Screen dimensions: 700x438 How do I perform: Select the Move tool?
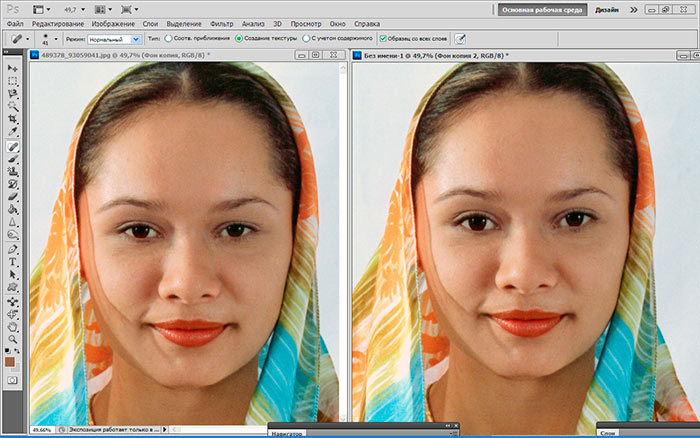pyautogui.click(x=12, y=68)
